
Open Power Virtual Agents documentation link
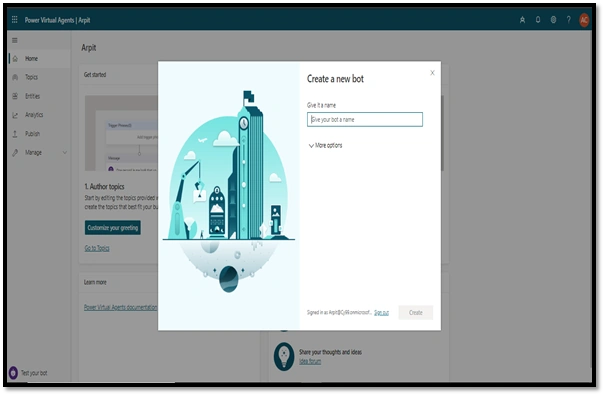[121, 308]
